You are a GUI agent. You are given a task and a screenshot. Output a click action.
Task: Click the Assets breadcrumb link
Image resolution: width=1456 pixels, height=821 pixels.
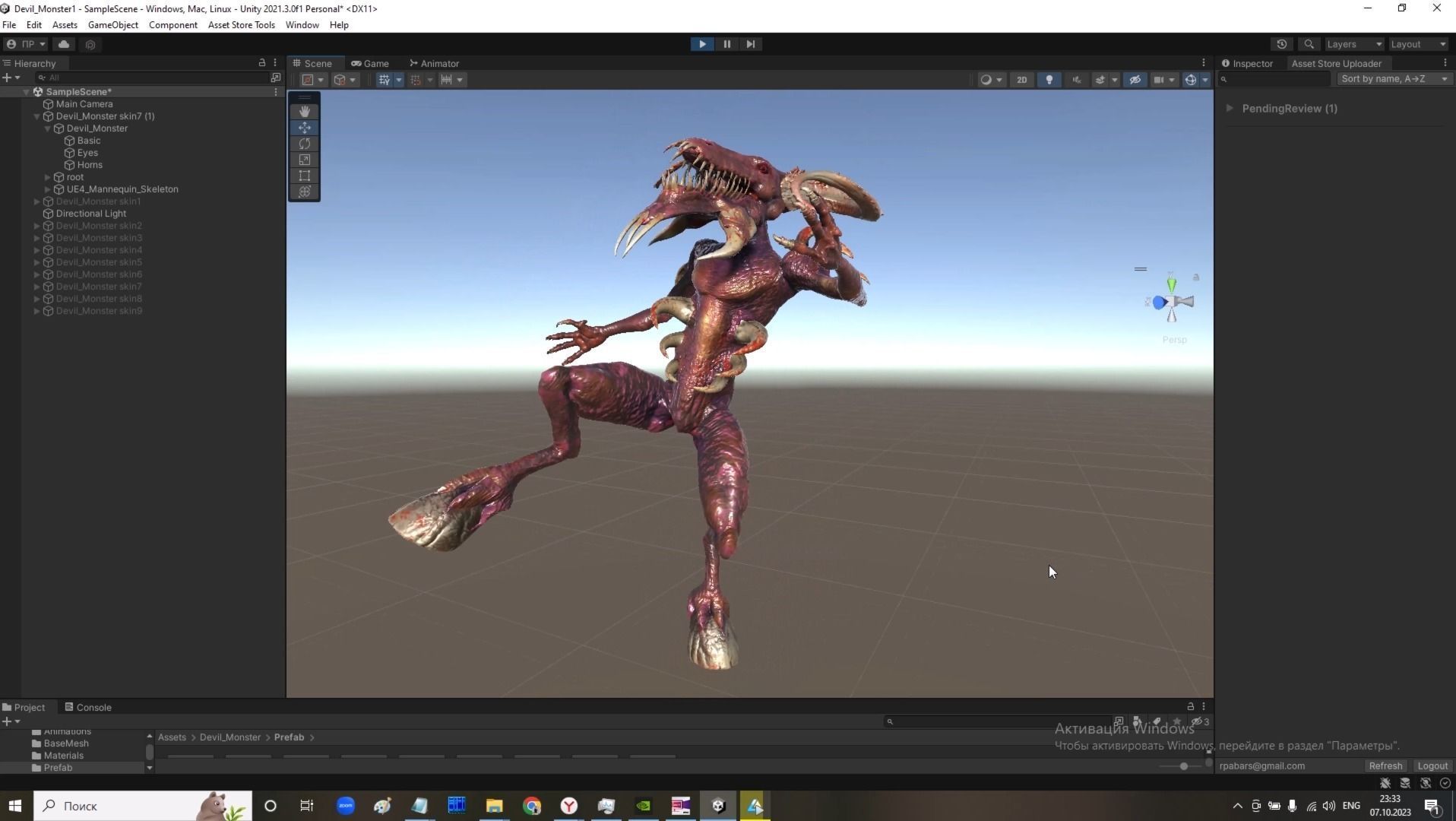(172, 737)
